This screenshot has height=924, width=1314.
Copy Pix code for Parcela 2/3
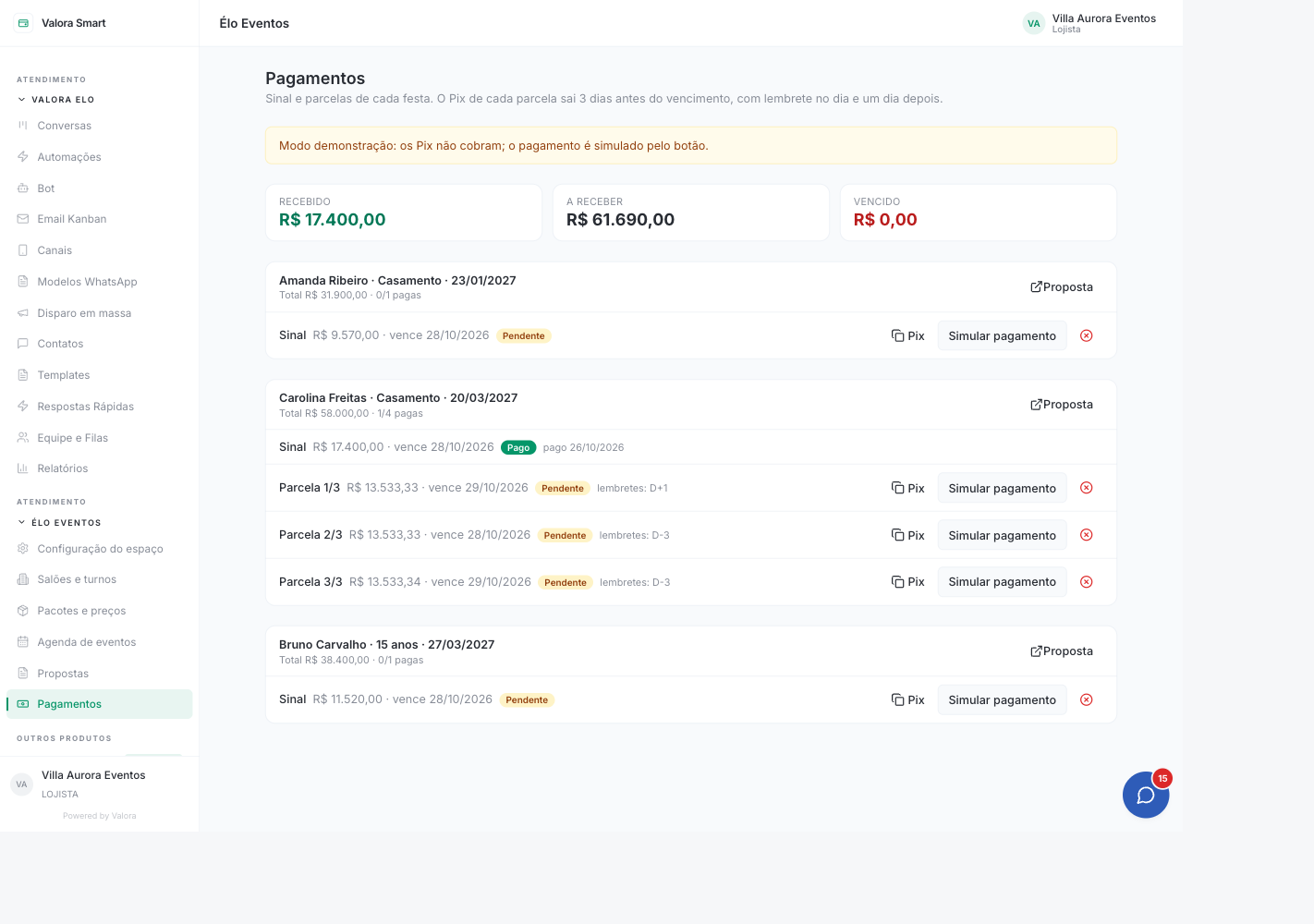907,535
